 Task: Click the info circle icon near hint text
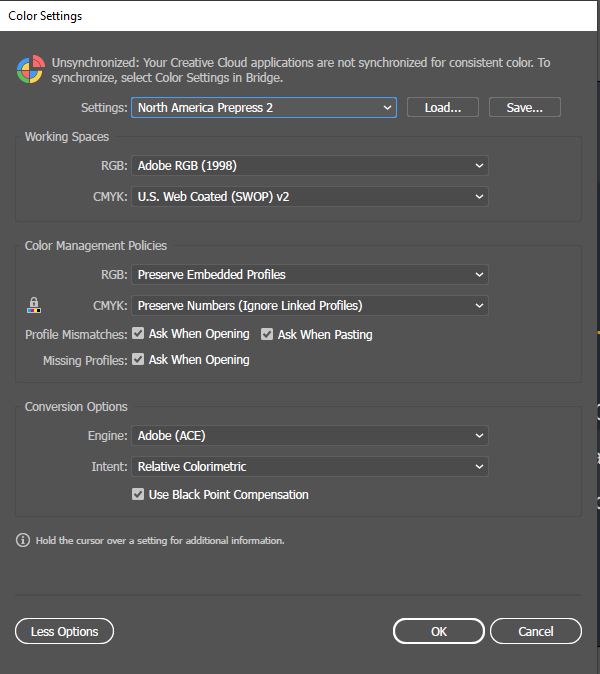coord(23,540)
